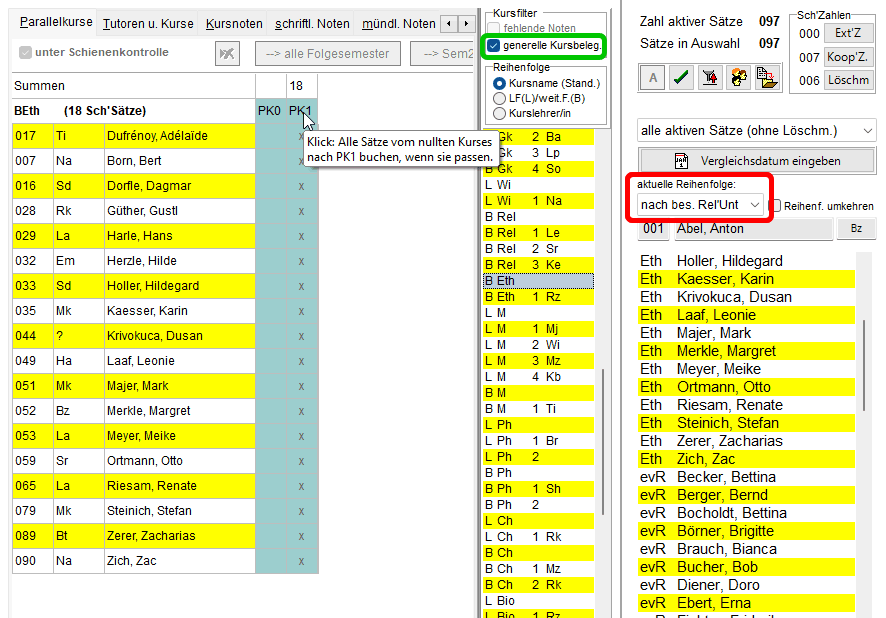Click the folder with document icon
The height and width of the screenshot is (618, 886).
coord(767,78)
